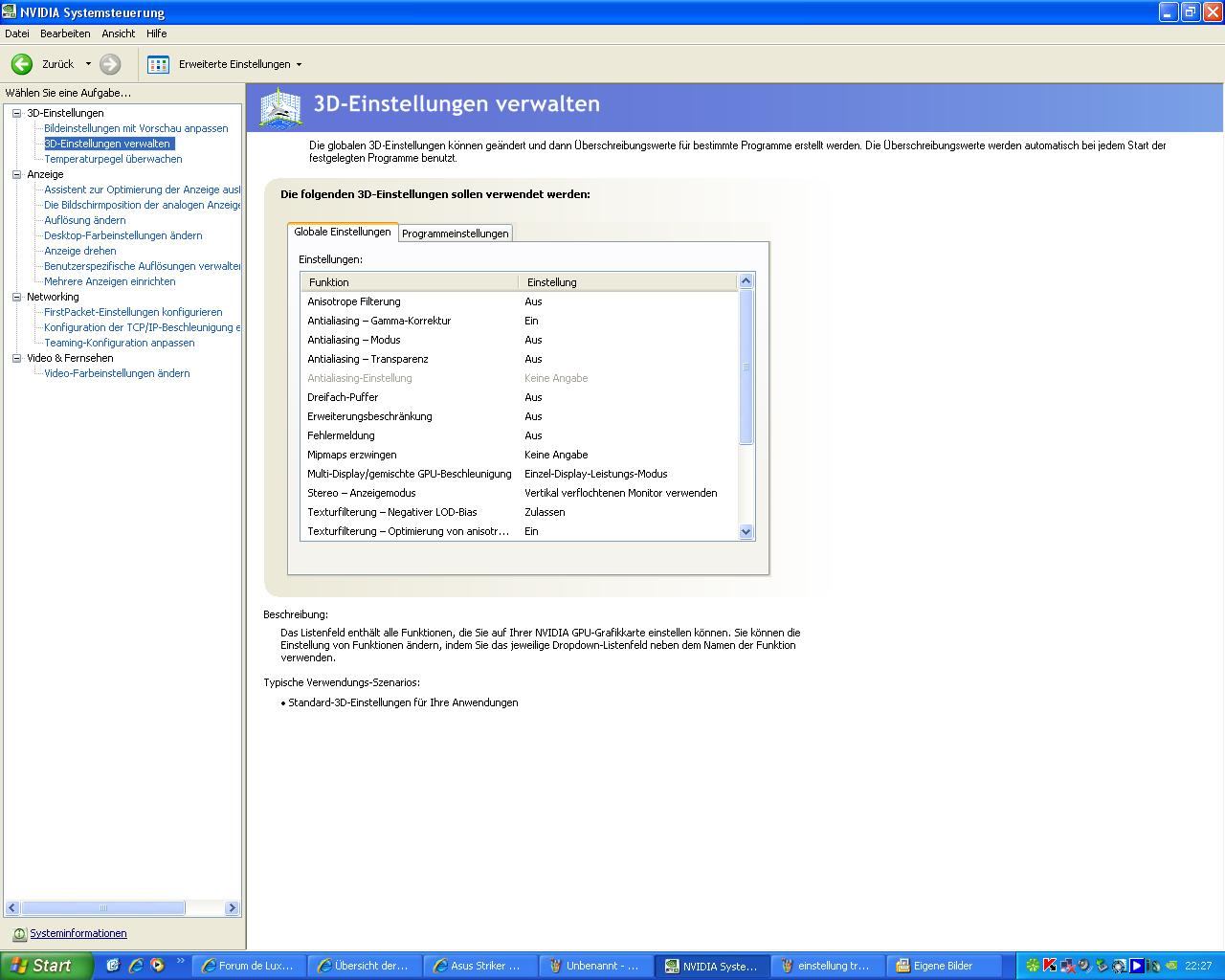Viewport: 1225px width, 980px height.
Task: Select the Mipmaps erzwingen row
Action: [x=520, y=455]
